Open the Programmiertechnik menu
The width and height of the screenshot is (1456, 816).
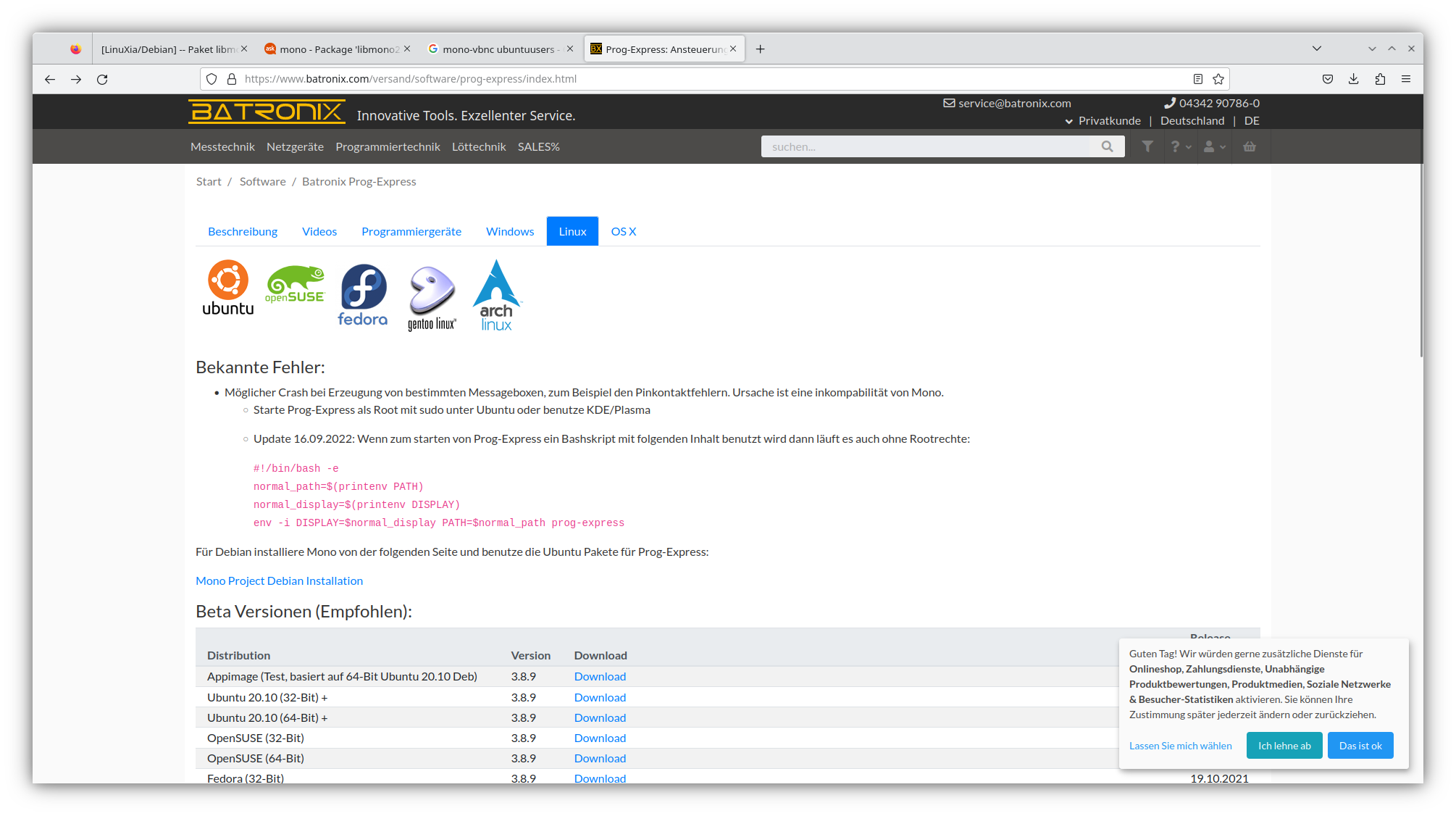388,146
